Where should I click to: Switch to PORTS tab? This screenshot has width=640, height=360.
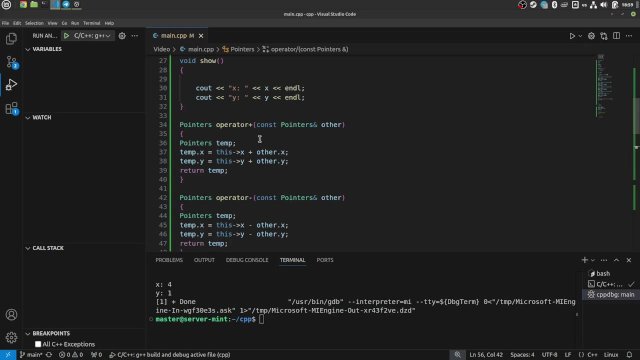point(325,260)
